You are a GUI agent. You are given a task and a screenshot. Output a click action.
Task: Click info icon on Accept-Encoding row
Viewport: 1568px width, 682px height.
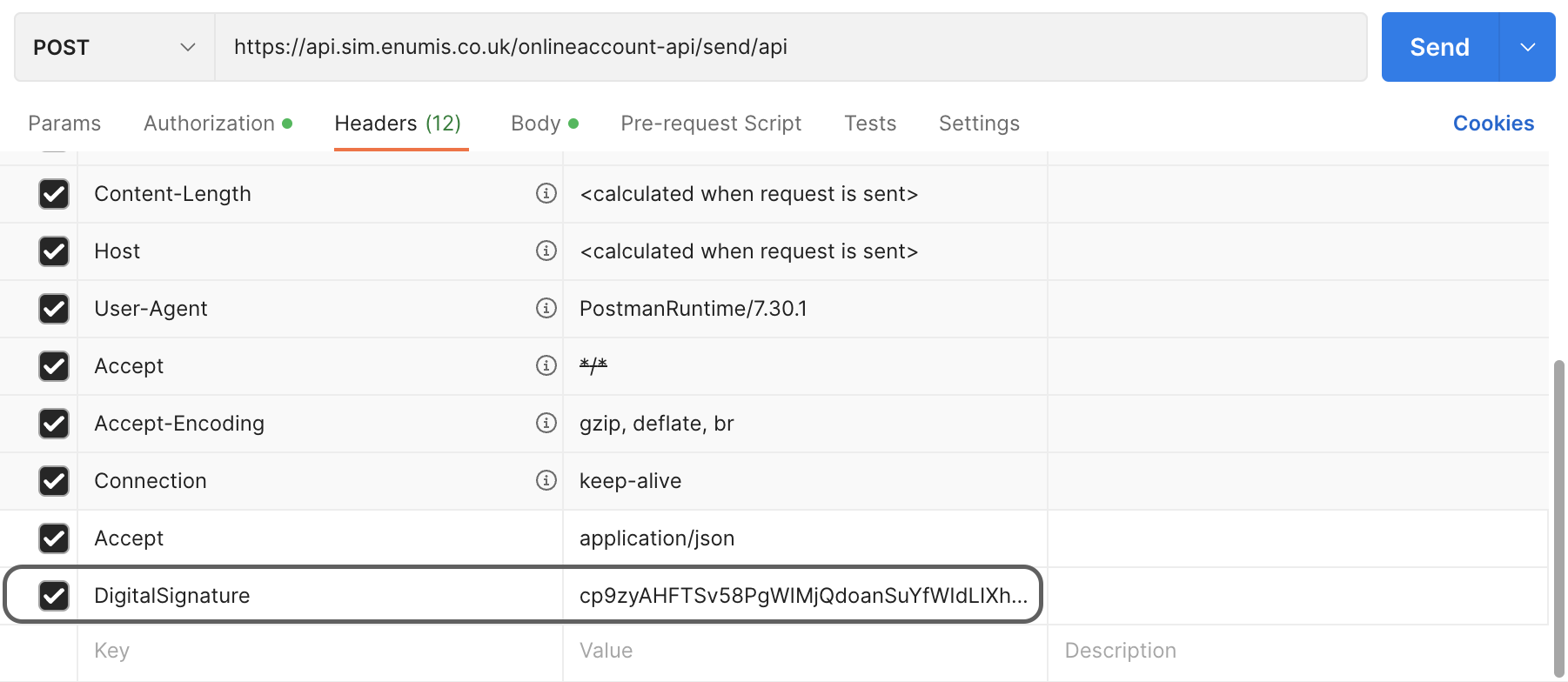coord(546,423)
